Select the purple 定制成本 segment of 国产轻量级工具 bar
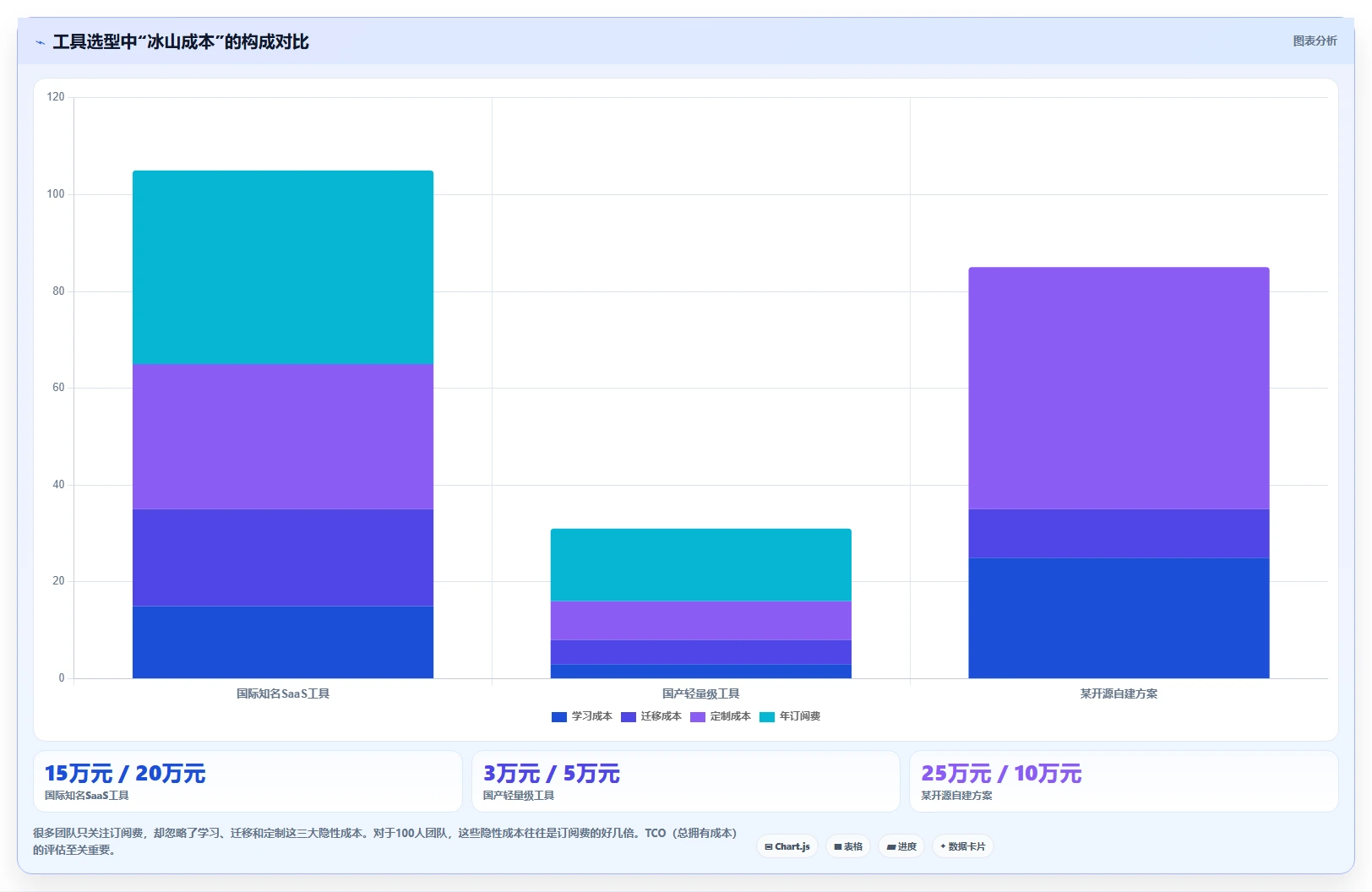 [x=701, y=621]
